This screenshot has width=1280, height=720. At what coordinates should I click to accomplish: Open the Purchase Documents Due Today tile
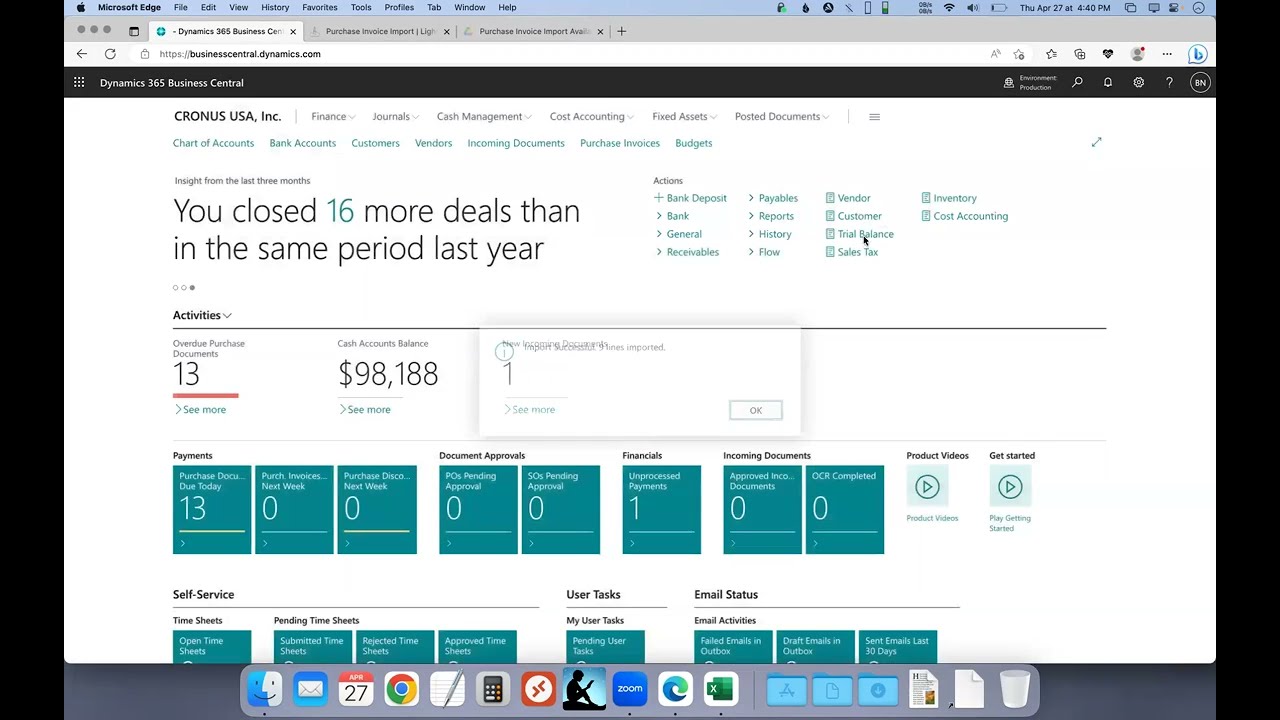click(212, 510)
